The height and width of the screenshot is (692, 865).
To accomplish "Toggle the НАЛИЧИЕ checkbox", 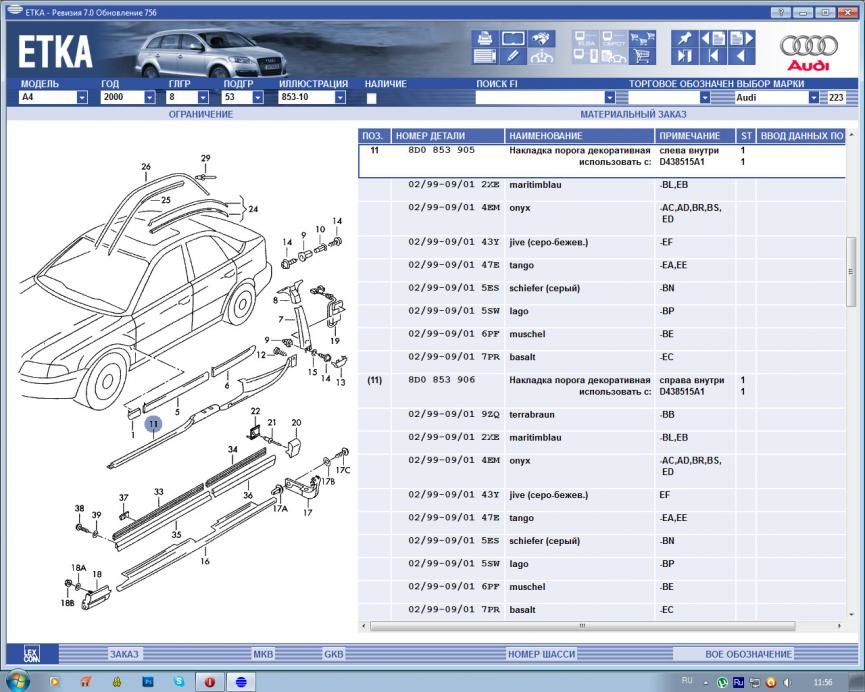I will [x=371, y=98].
